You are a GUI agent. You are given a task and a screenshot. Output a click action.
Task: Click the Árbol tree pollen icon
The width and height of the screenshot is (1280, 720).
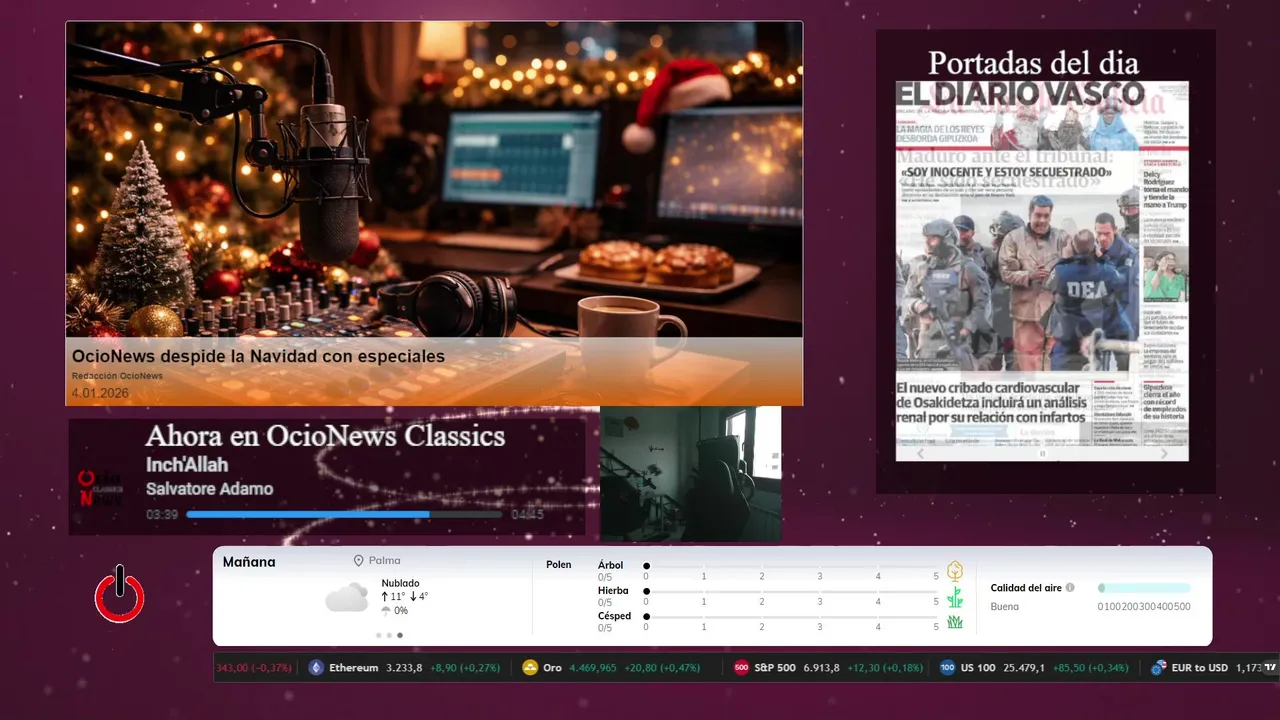pyautogui.click(x=955, y=572)
